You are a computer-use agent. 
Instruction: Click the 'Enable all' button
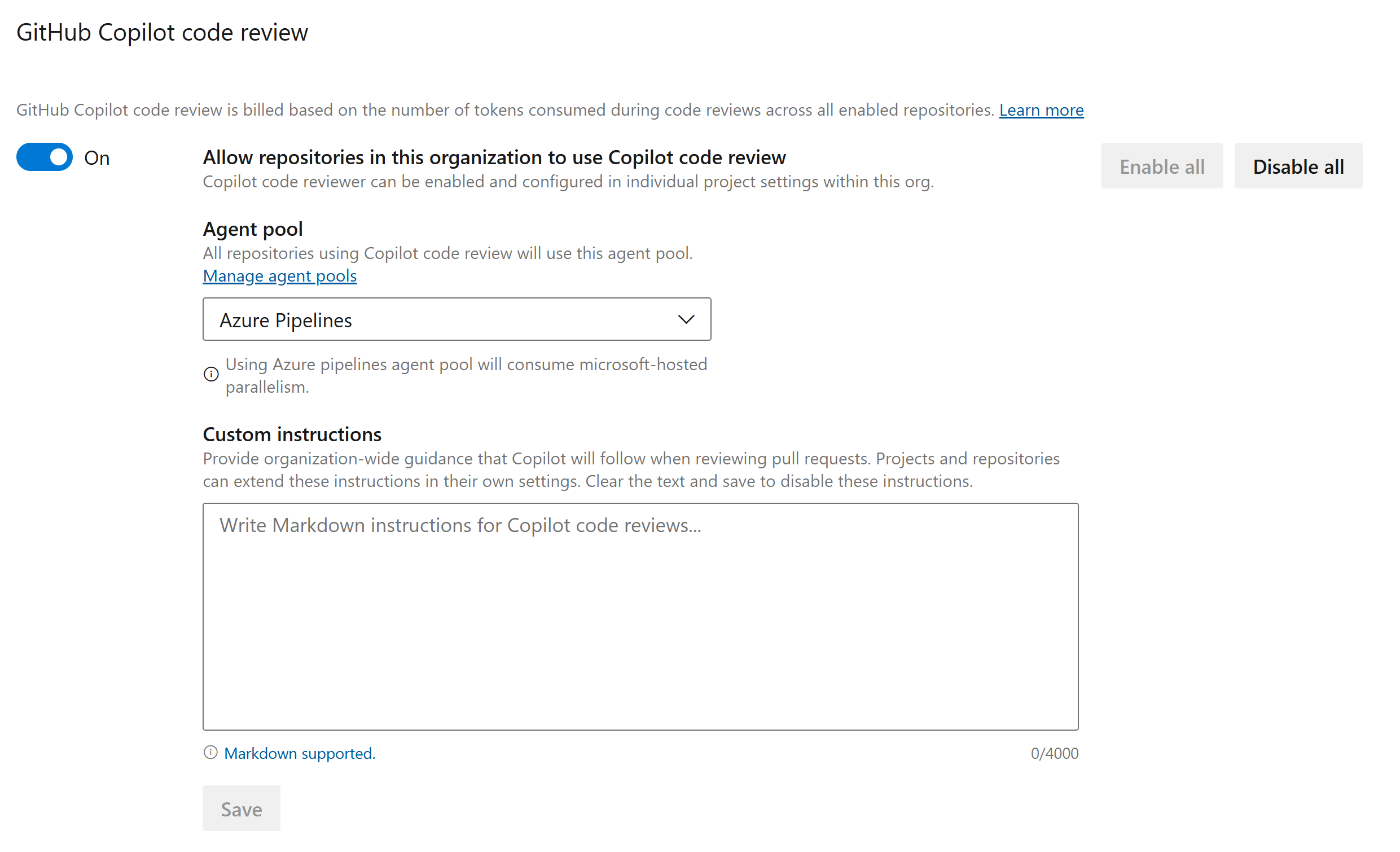1162,166
